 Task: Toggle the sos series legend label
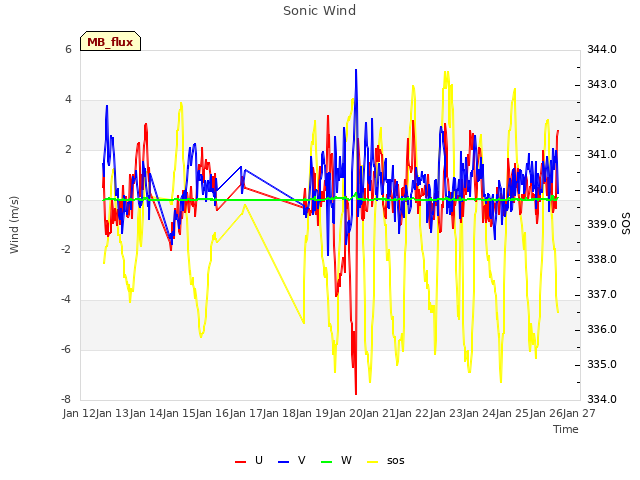[396, 461]
